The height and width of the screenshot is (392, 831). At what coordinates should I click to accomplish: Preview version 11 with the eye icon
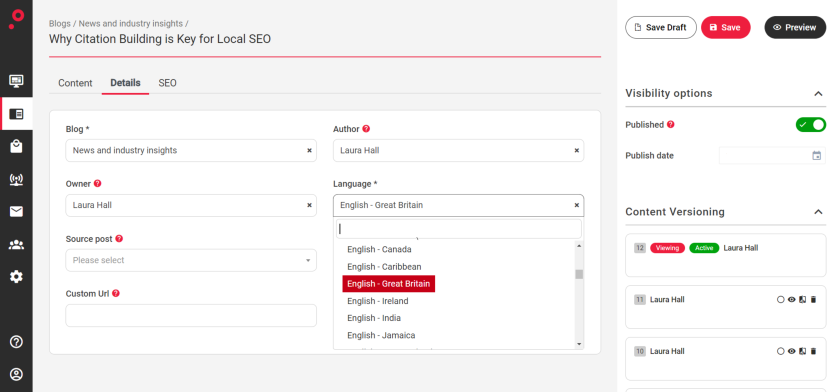[792, 299]
